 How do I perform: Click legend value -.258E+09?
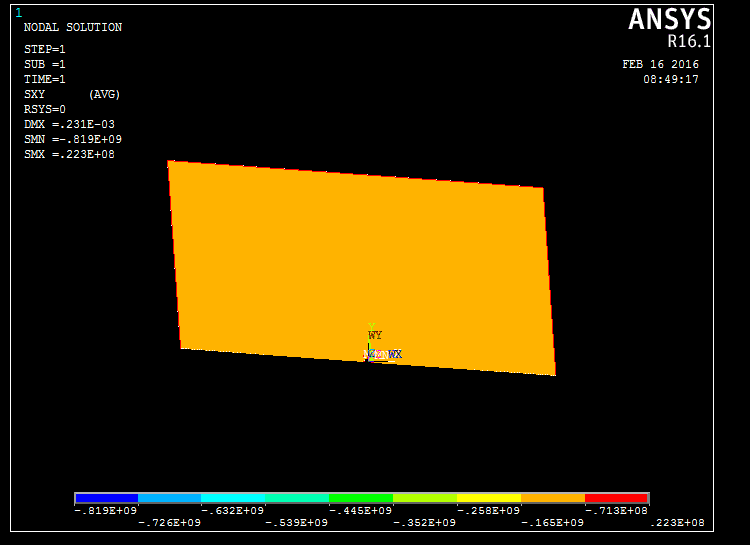tap(488, 511)
